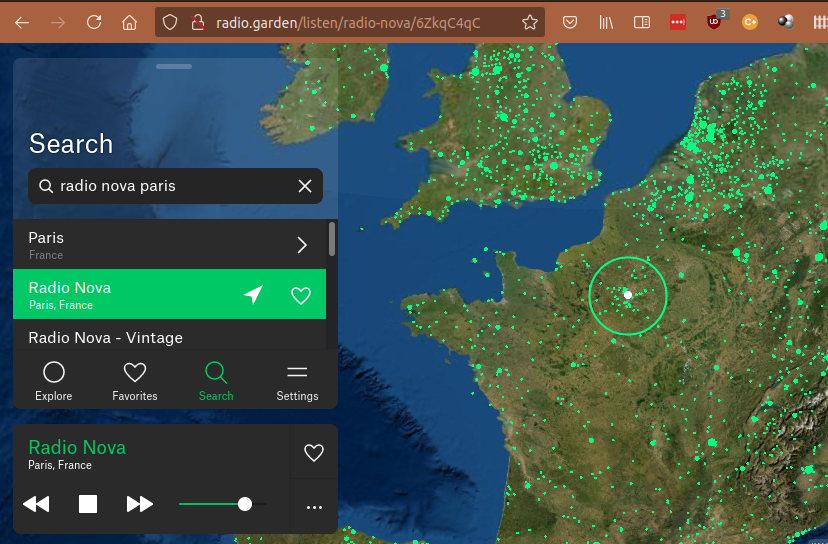Click the insecure connection padlock icon
Screen dimensions: 828x544
197,22
